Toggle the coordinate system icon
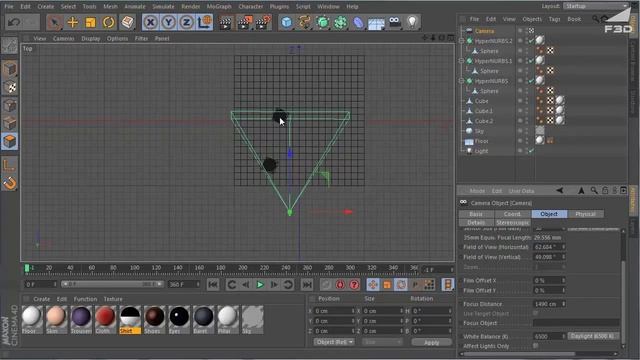640x360 pixels. (204, 22)
